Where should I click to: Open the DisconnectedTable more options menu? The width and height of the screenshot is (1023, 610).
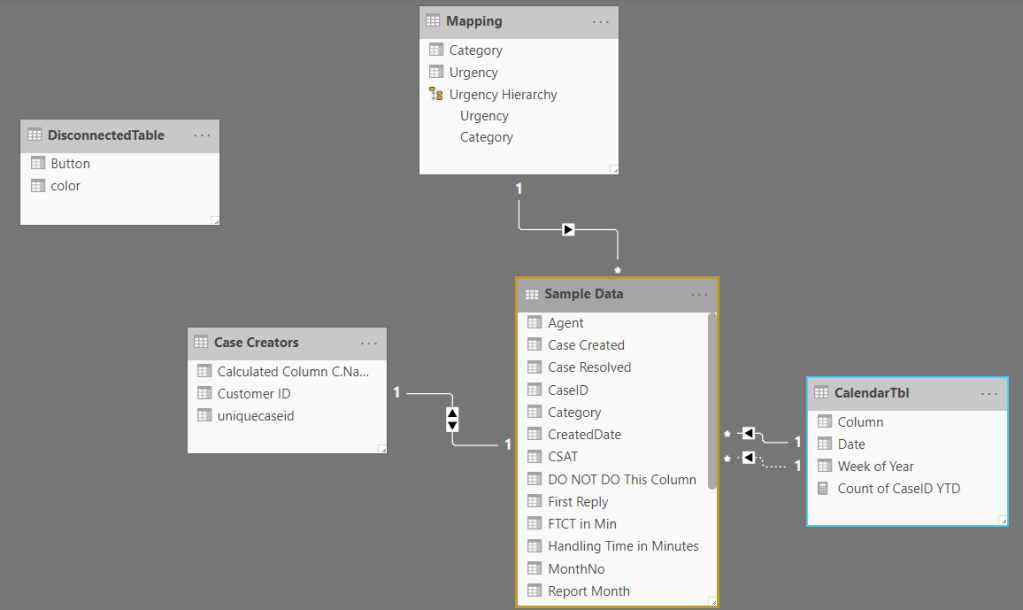point(202,135)
